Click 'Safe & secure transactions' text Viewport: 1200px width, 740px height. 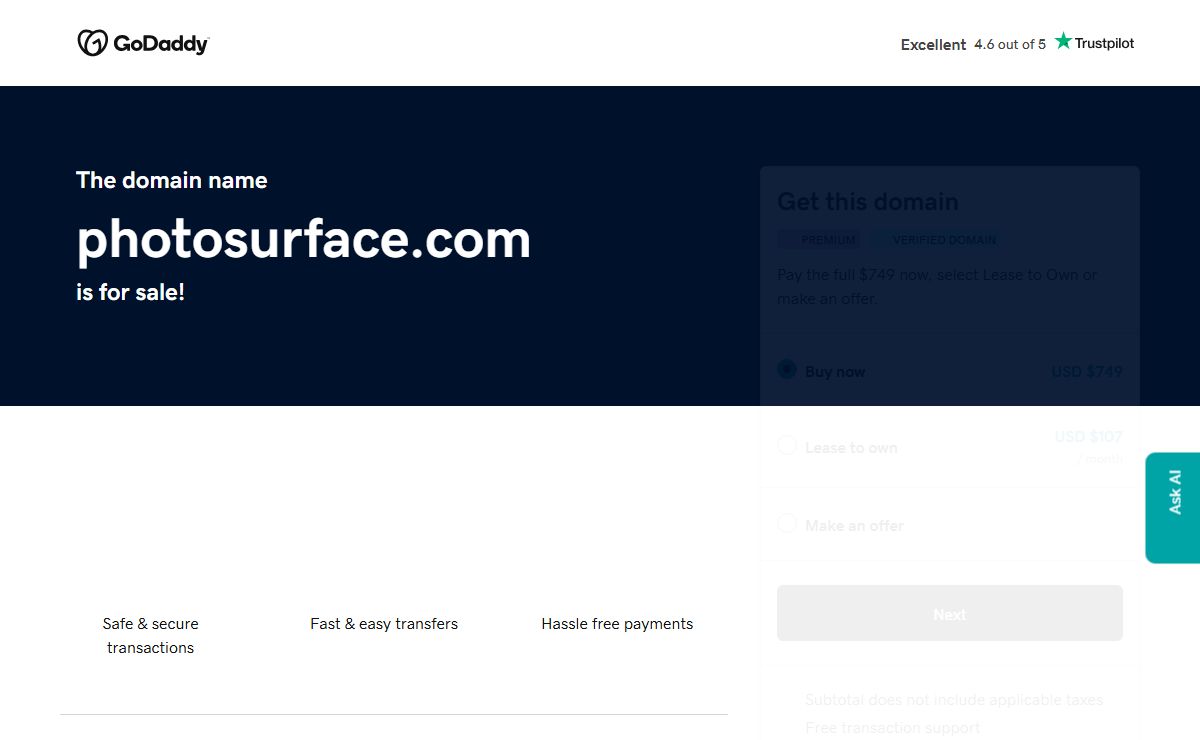point(151,636)
